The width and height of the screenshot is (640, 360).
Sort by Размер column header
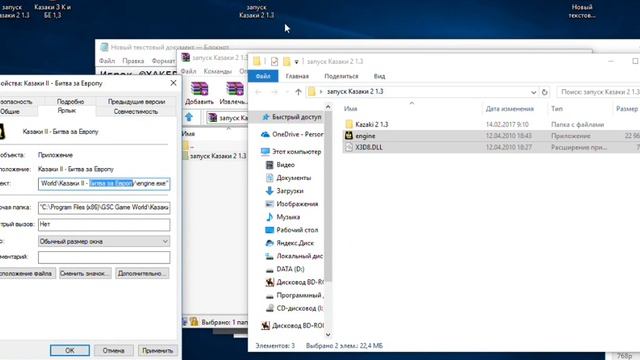coord(627,109)
